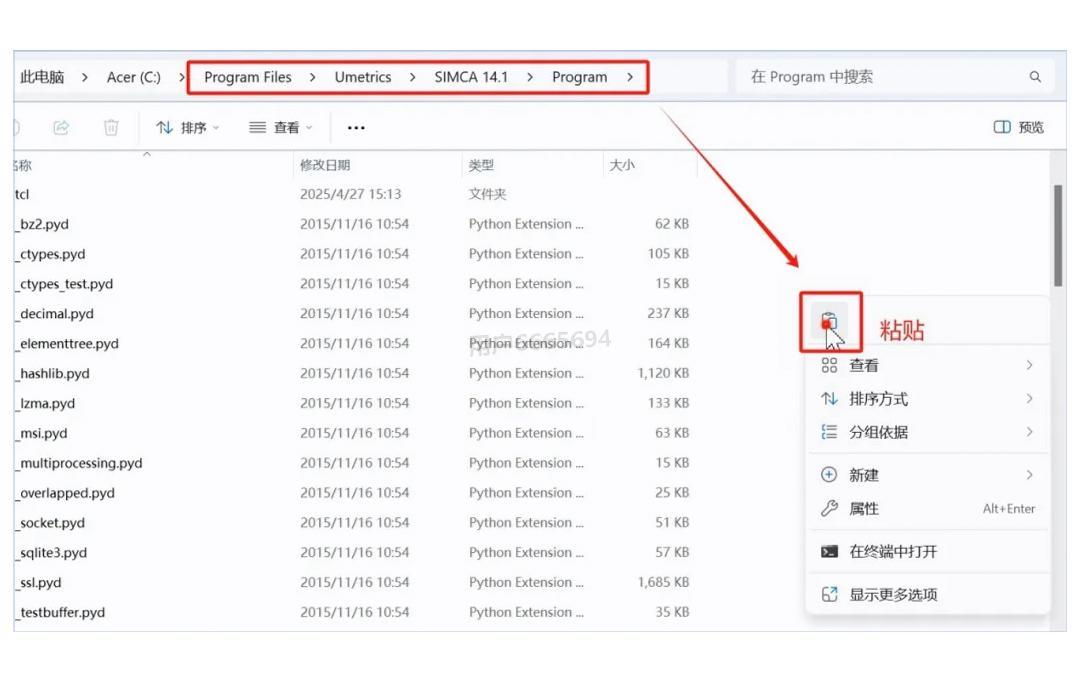This screenshot has width=1081, height=683.
Task: Click the paste icon in context menu
Action: (x=829, y=322)
